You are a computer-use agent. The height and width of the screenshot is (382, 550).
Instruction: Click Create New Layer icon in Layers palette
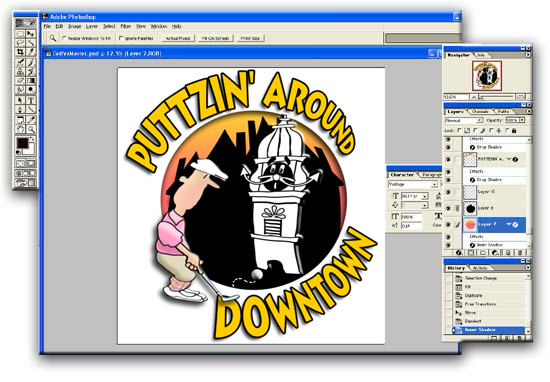coord(508,253)
